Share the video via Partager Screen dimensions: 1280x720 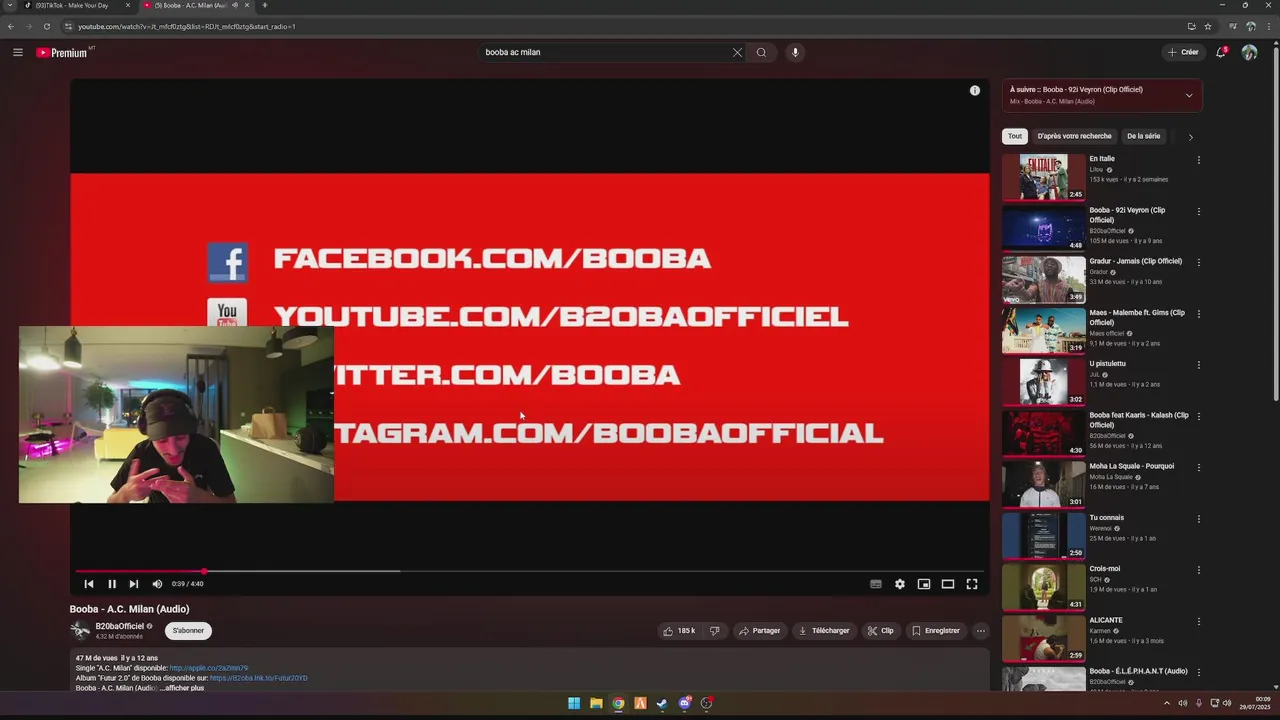tap(759, 631)
